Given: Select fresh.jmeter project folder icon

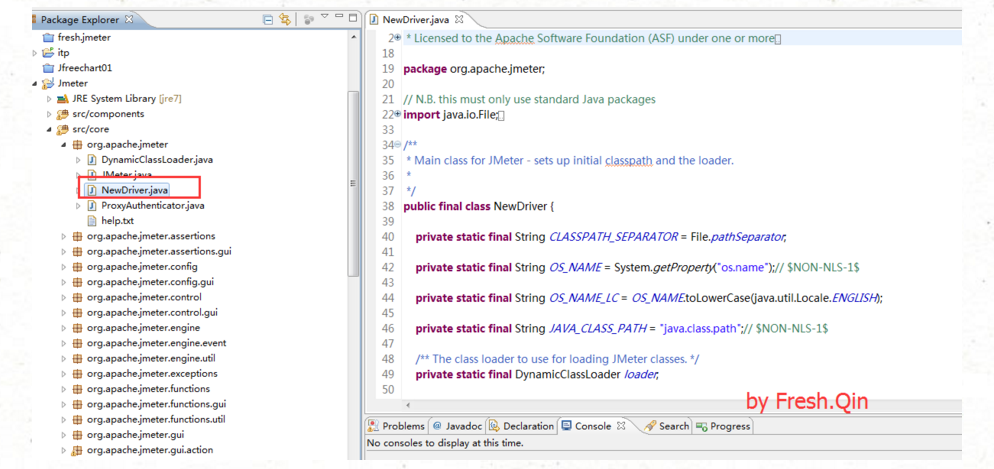Looking at the screenshot, I should pos(48,37).
